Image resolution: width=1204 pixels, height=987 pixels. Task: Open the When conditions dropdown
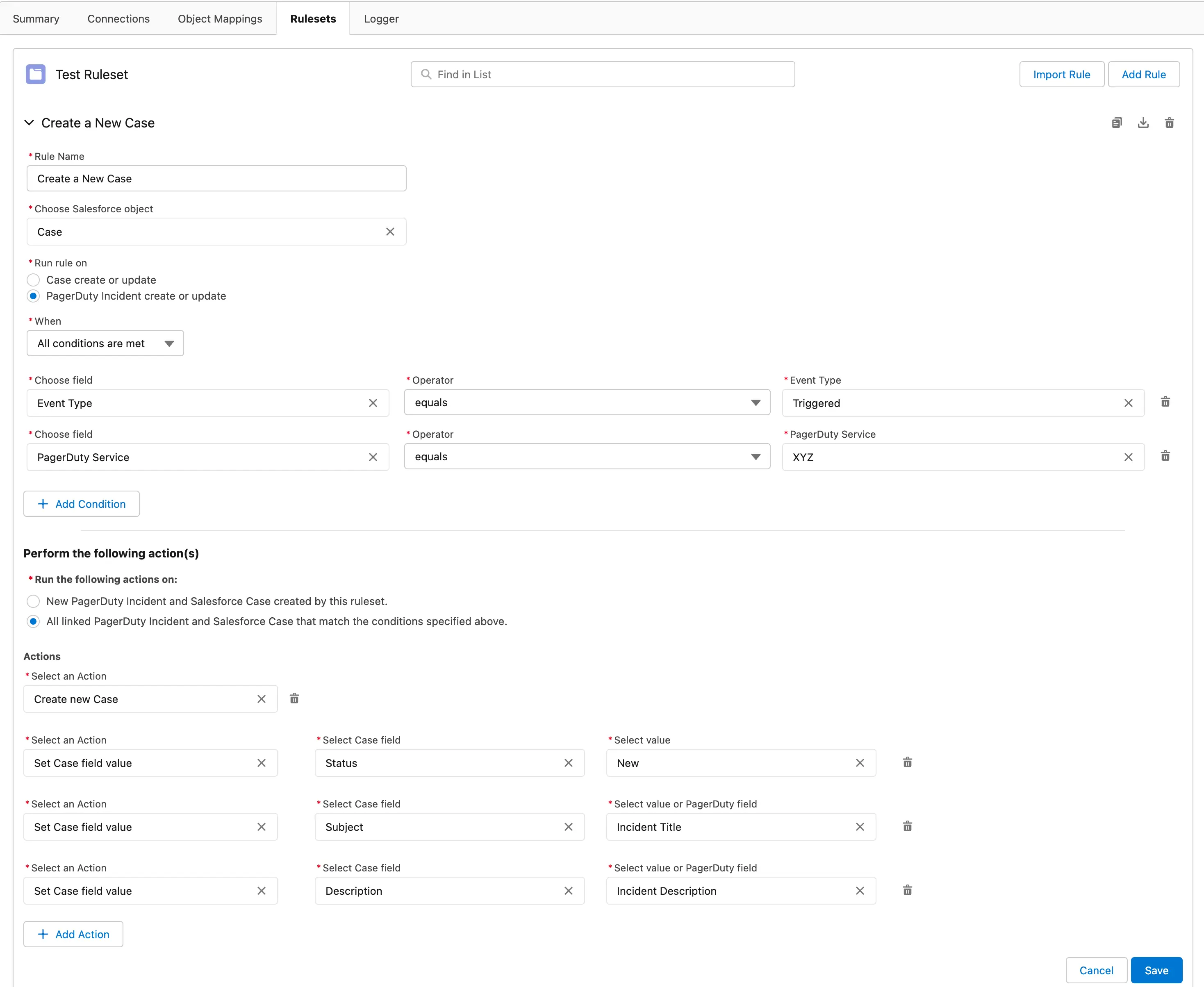point(105,343)
